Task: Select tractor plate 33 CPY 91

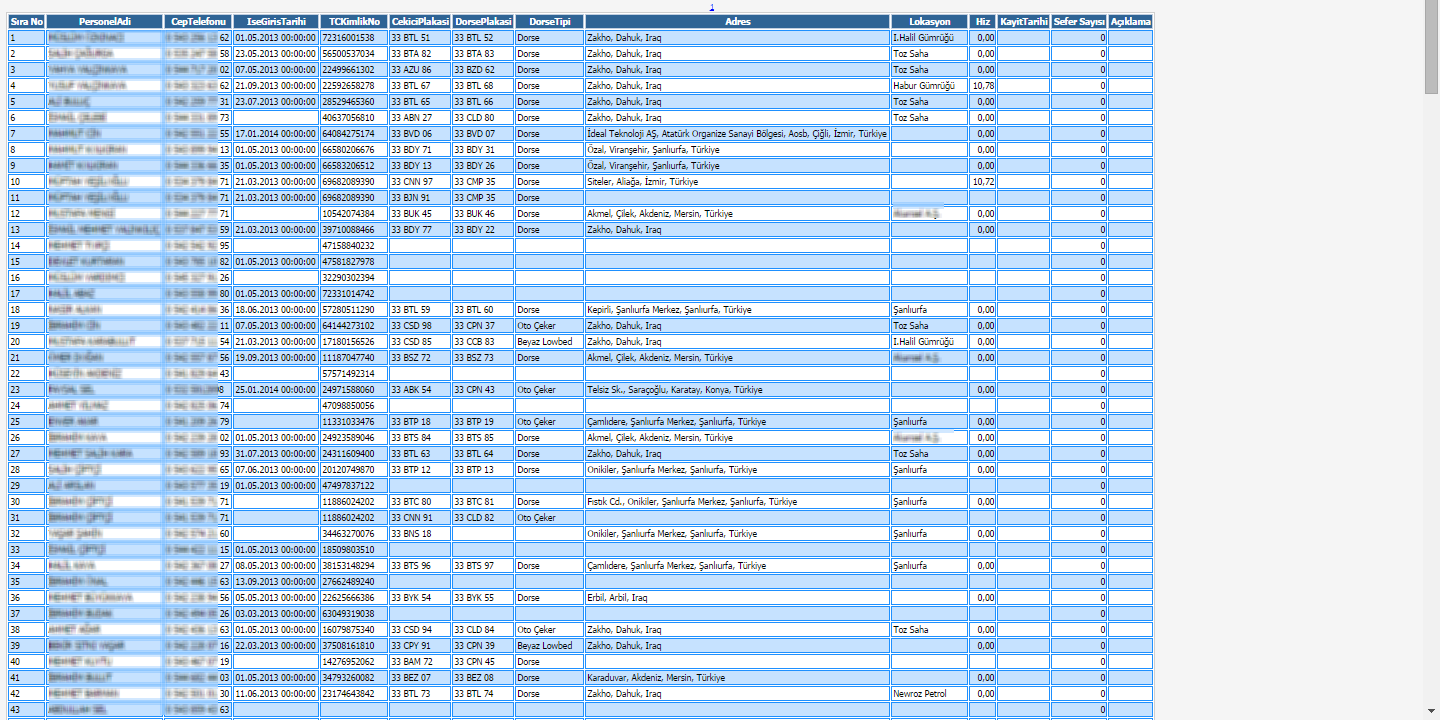Action: click(420, 646)
